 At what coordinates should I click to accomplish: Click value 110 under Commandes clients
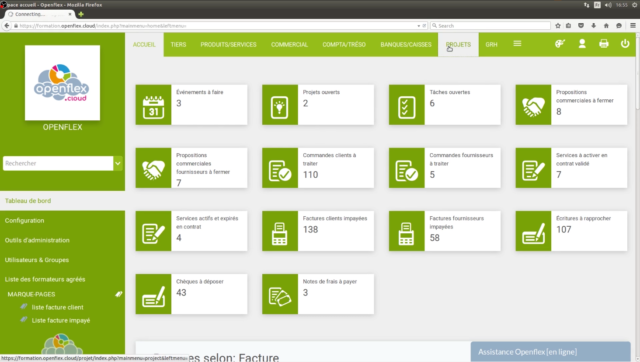pos(311,175)
